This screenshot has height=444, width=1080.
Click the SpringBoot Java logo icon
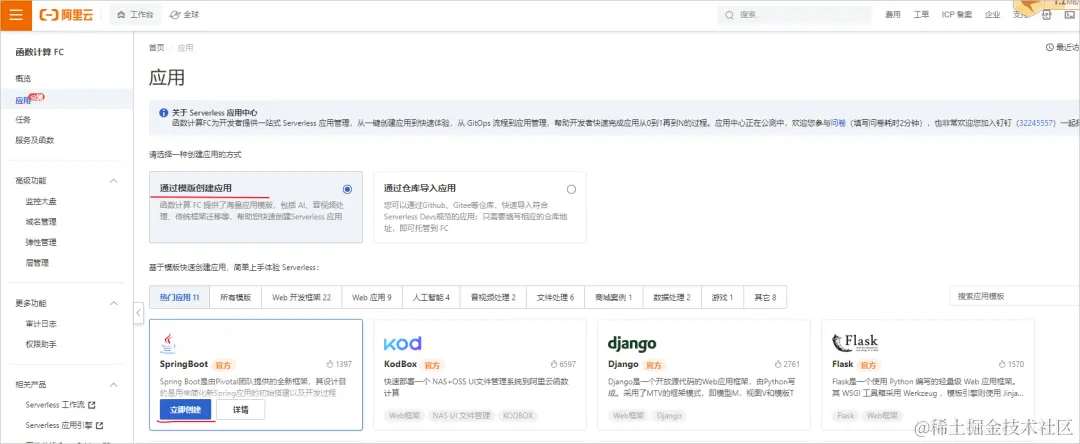tap(167, 343)
